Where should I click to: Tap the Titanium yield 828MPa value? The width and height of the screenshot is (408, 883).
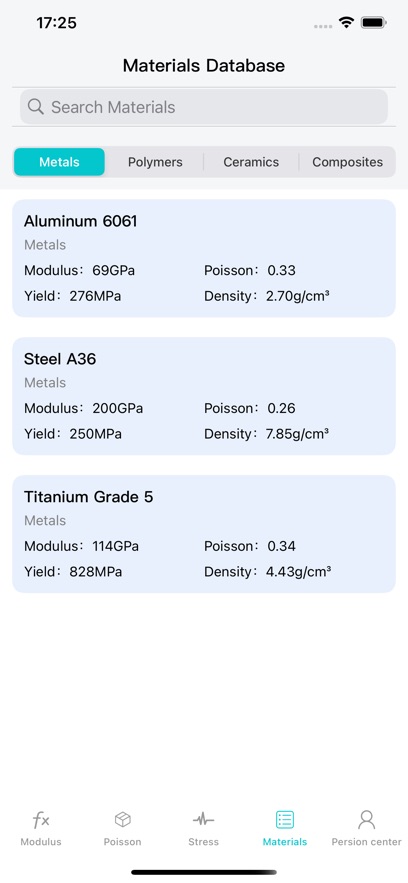96,572
